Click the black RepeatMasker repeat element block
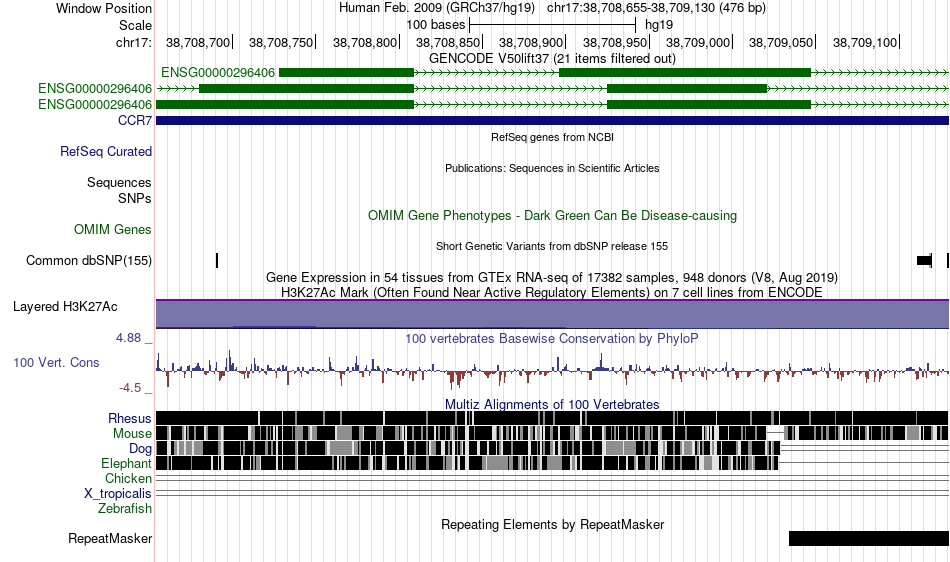Image resolution: width=950 pixels, height=562 pixels. pos(869,538)
